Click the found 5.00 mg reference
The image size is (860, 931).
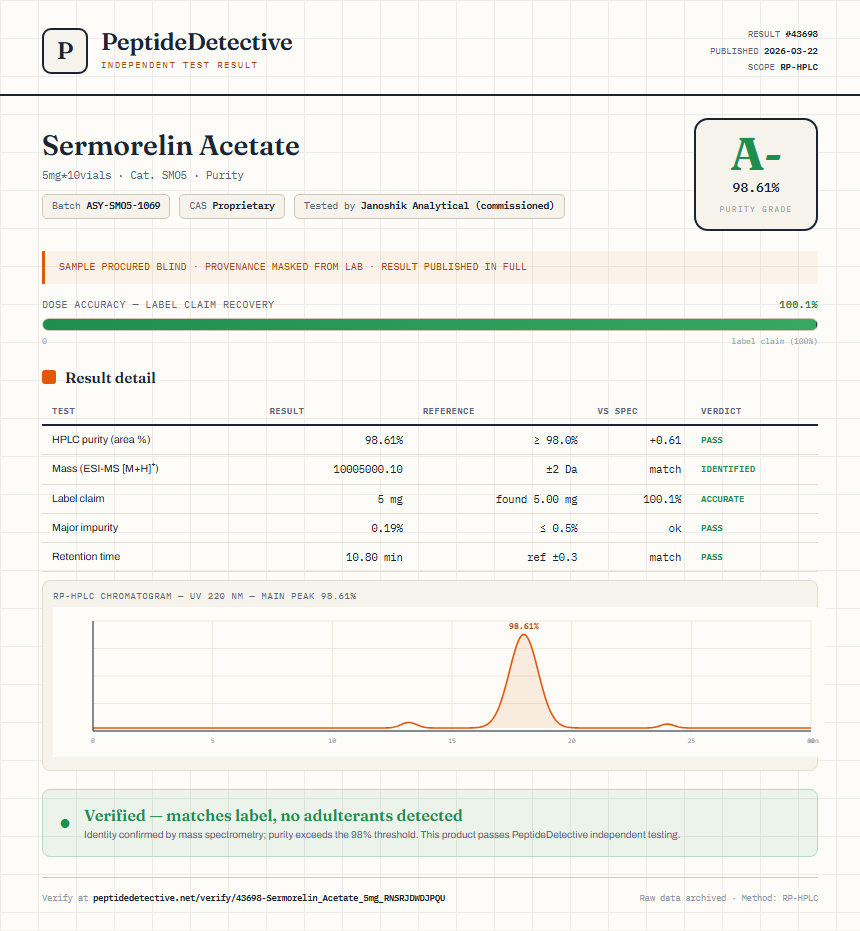pyautogui.click(x=536, y=499)
